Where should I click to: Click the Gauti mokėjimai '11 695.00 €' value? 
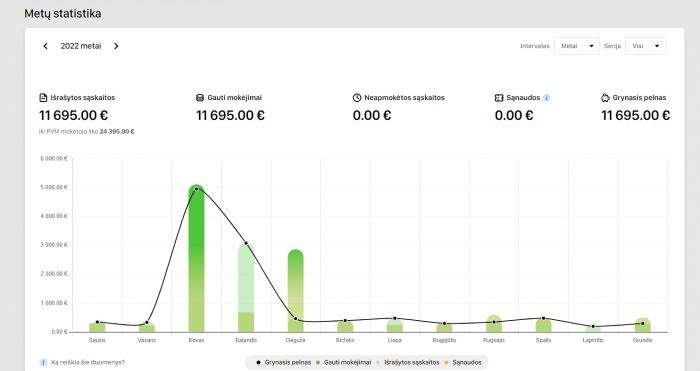pos(230,116)
